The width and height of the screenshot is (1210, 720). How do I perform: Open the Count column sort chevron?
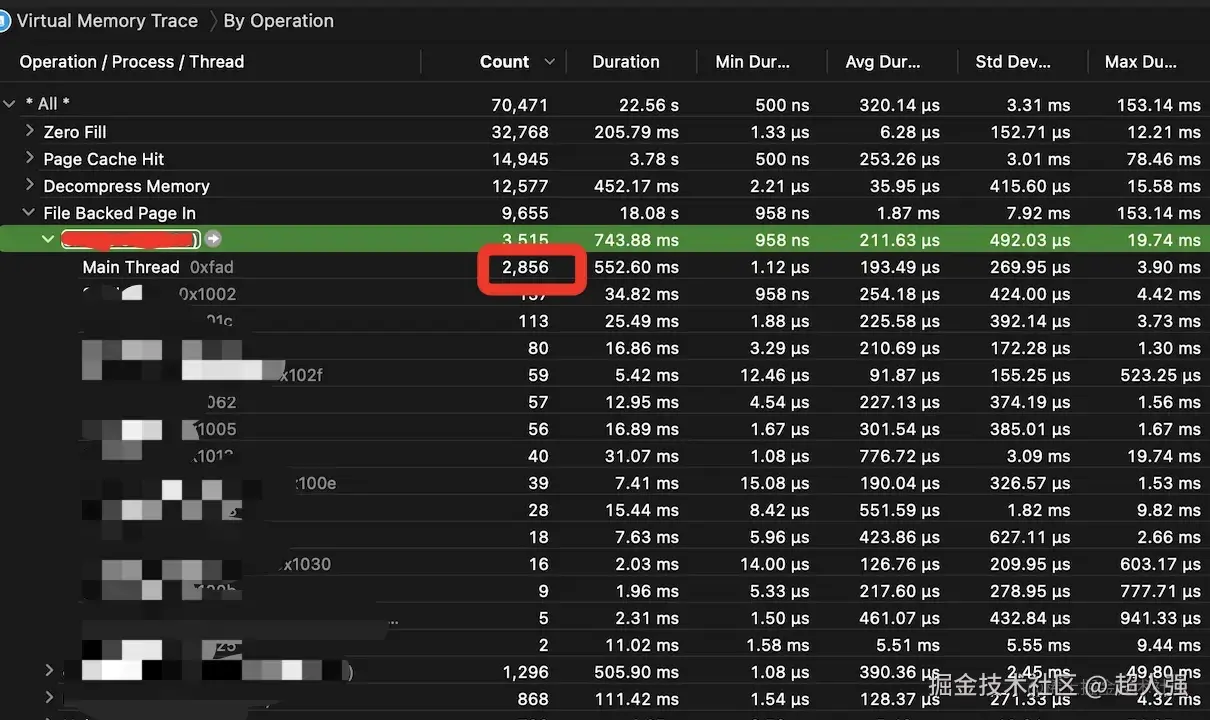[x=549, y=62]
